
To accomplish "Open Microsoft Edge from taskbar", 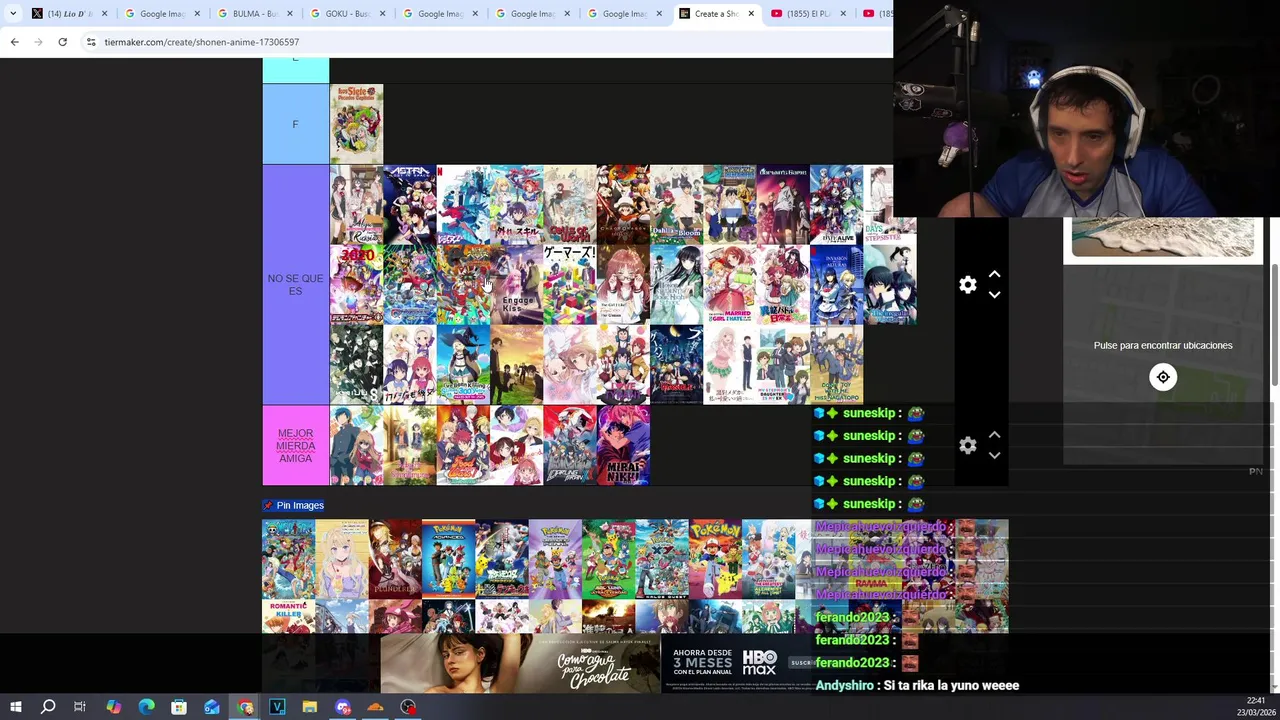I will click(x=146, y=707).
